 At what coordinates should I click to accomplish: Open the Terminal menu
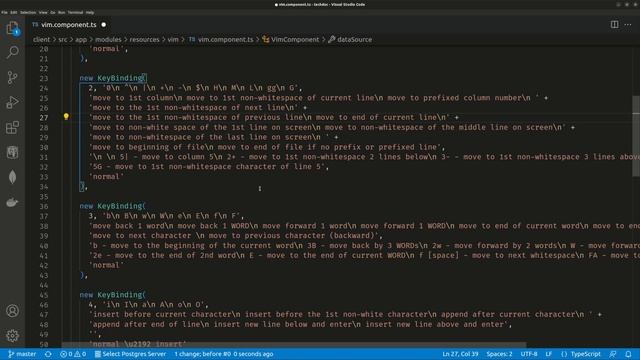[x=75, y=12]
